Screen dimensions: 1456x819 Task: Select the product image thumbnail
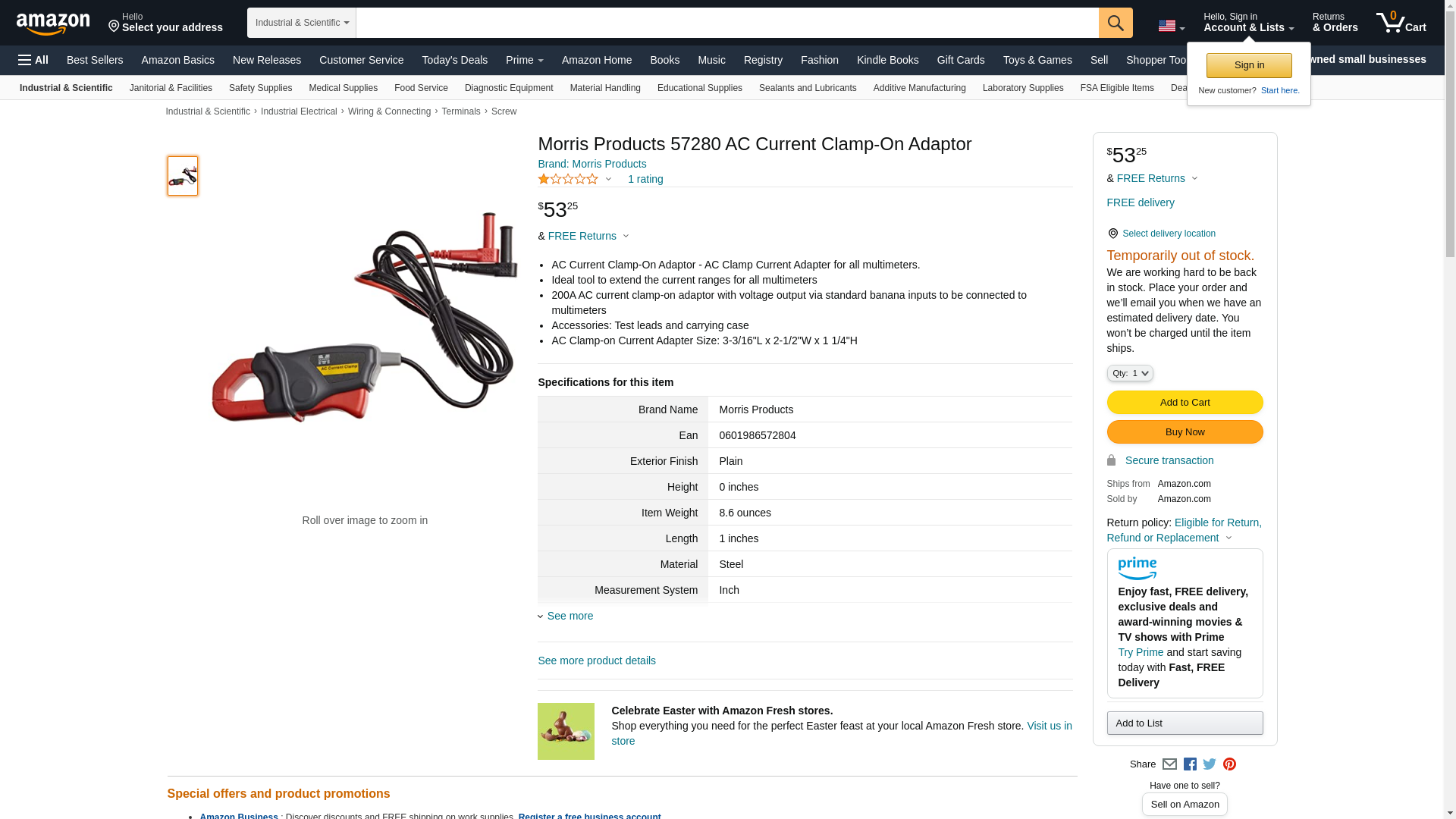point(183,176)
